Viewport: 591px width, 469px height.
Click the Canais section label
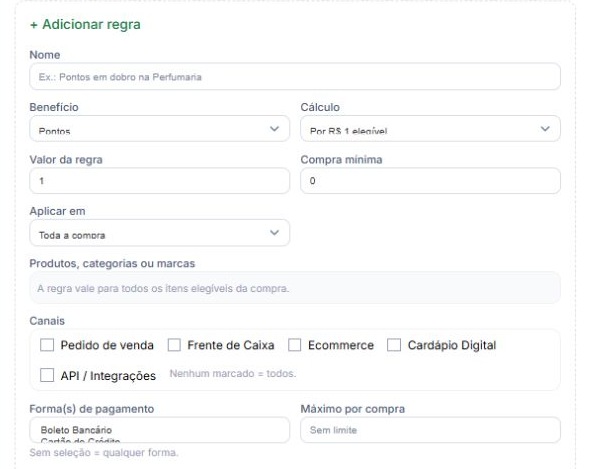point(47,321)
